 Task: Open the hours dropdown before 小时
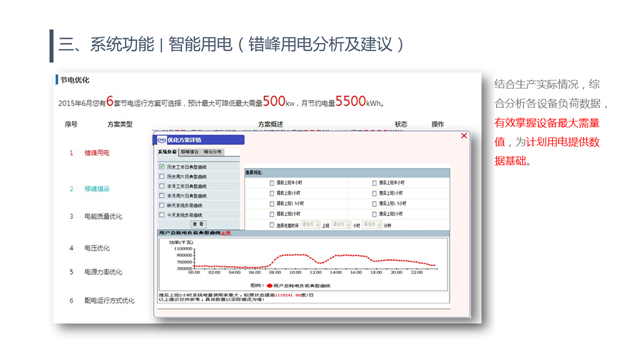coord(341,225)
